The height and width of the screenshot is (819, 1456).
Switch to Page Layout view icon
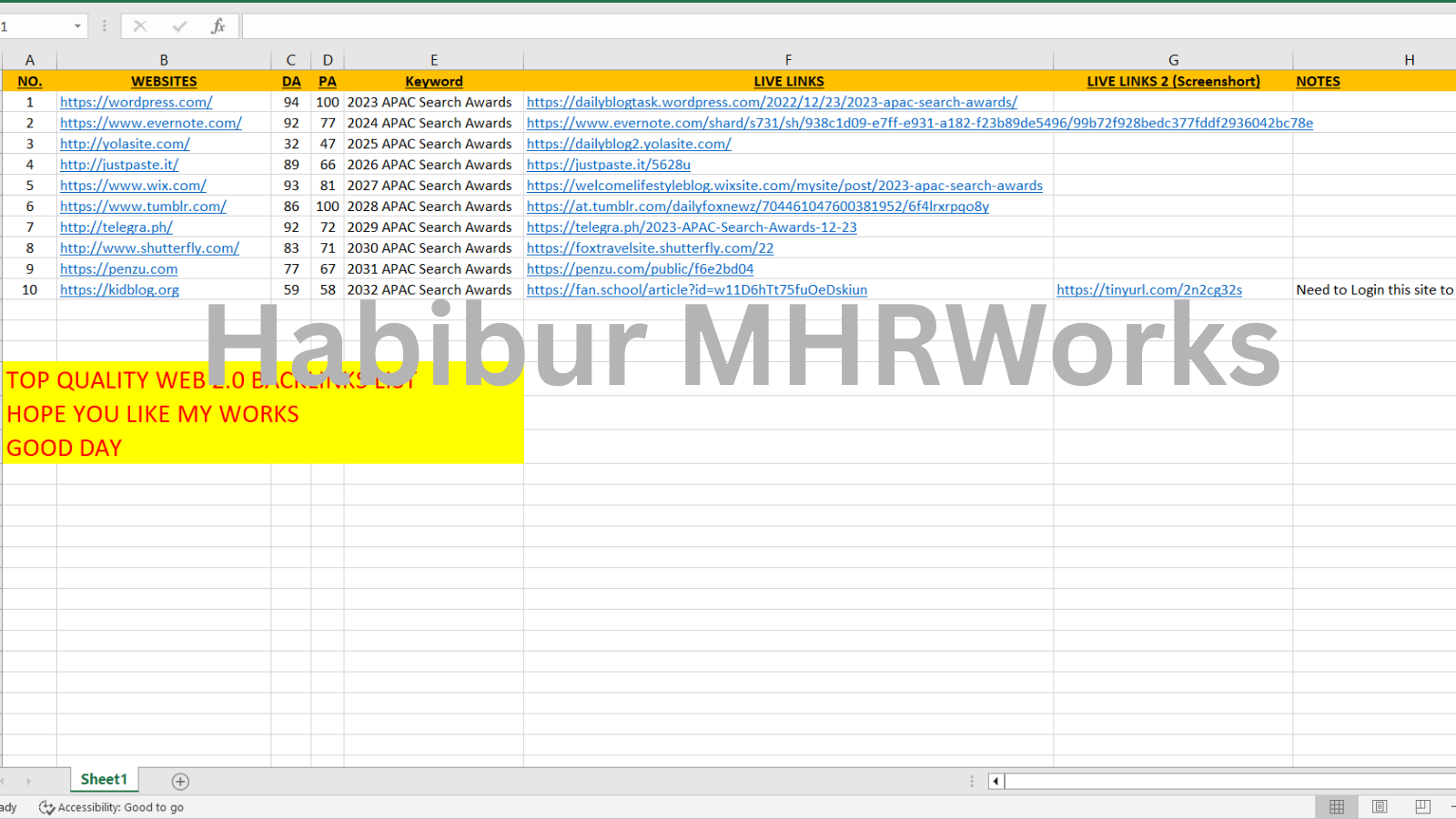coord(1380,807)
